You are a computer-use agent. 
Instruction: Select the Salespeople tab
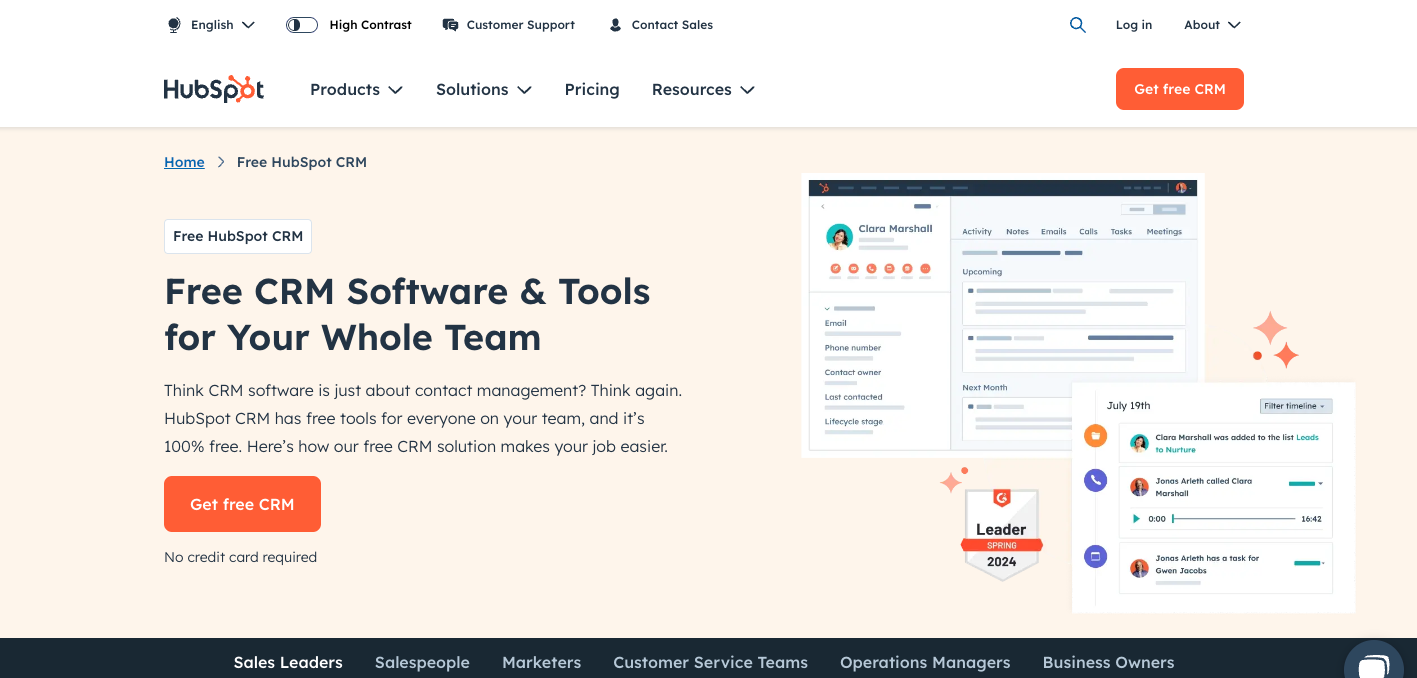[422, 662]
